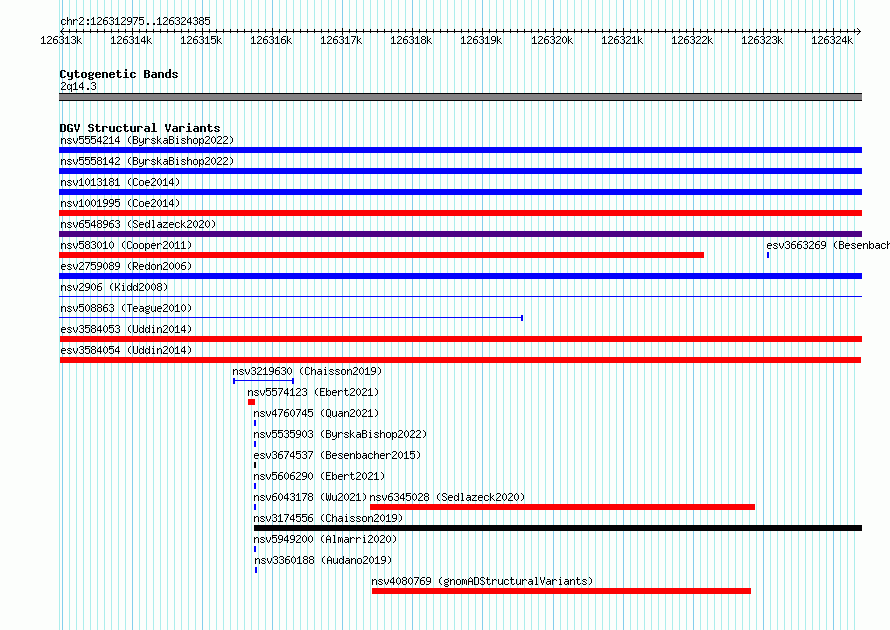Open nsv6345028 (Sedlazeck2020) label

(x=447, y=497)
